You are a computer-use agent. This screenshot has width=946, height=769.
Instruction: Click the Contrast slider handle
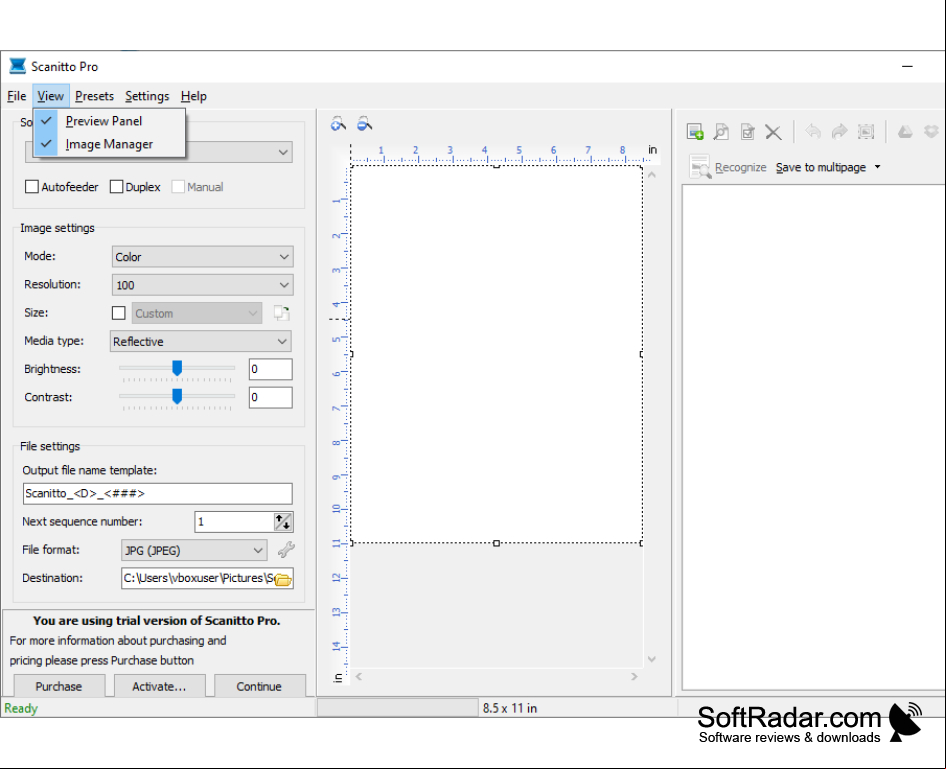click(x=177, y=396)
